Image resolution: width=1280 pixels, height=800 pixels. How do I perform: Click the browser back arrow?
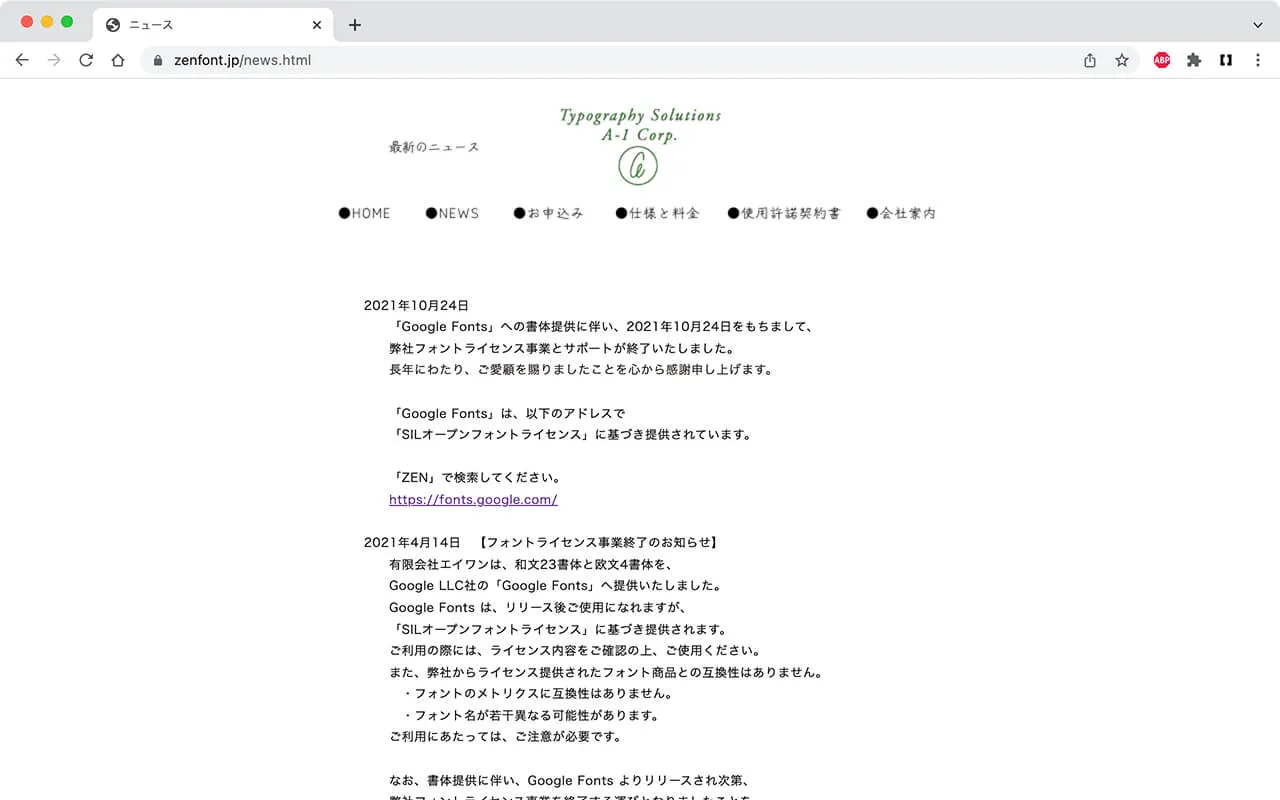click(x=22, y=60)
